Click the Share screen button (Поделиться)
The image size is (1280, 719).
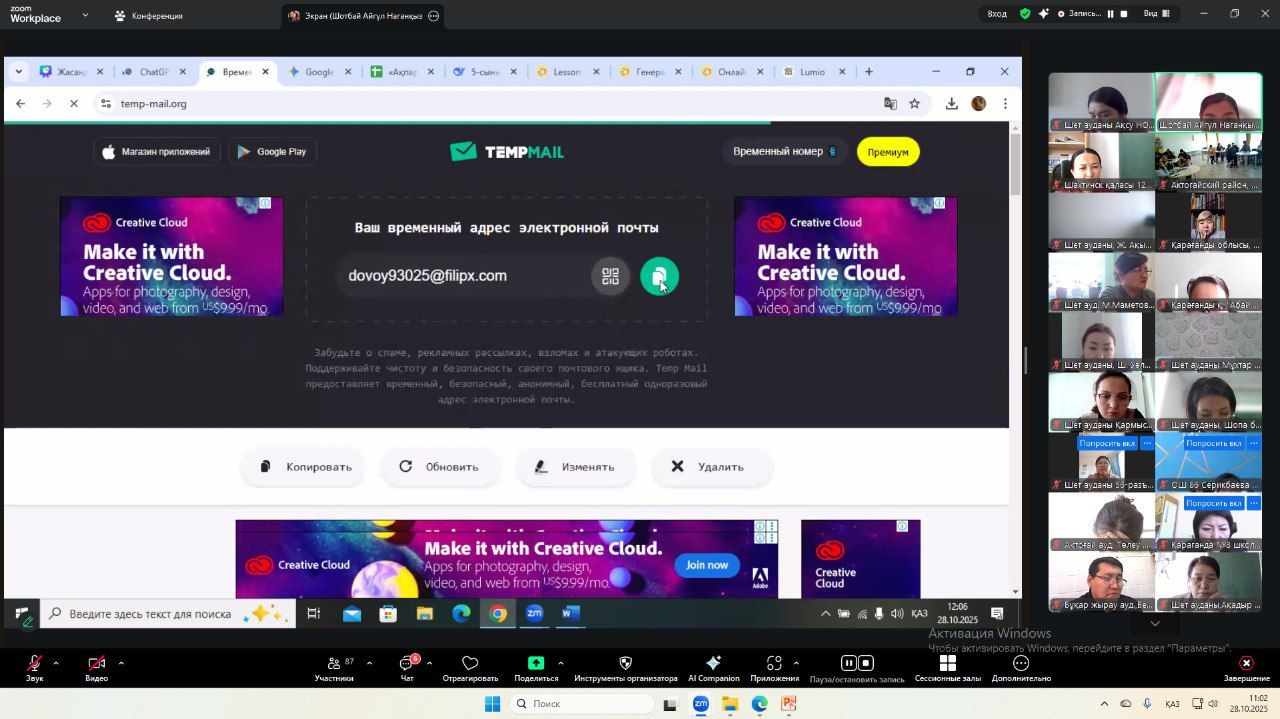[536, 666]
